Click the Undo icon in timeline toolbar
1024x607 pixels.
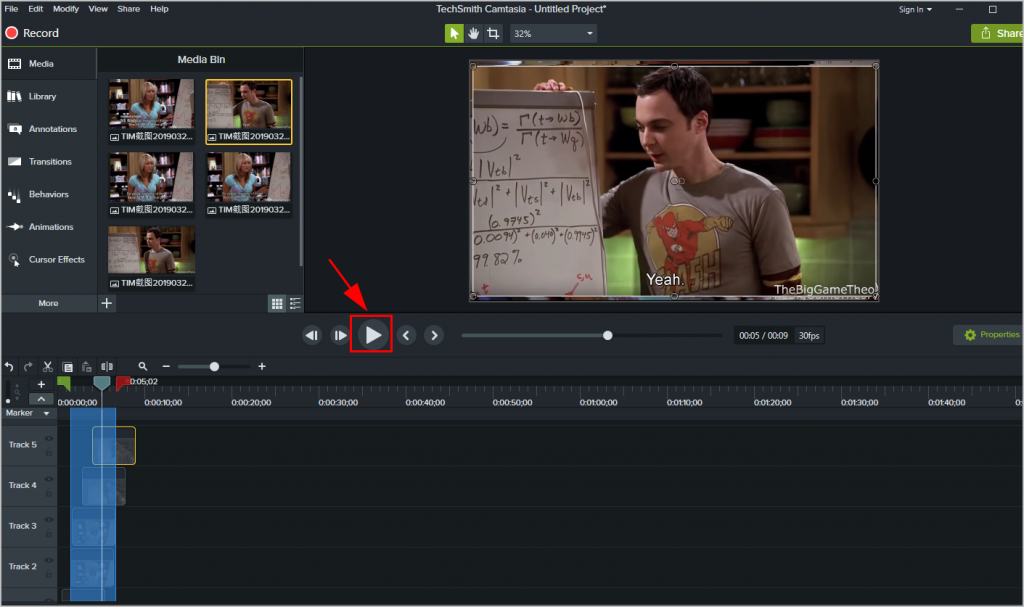(x=9, y=367)
